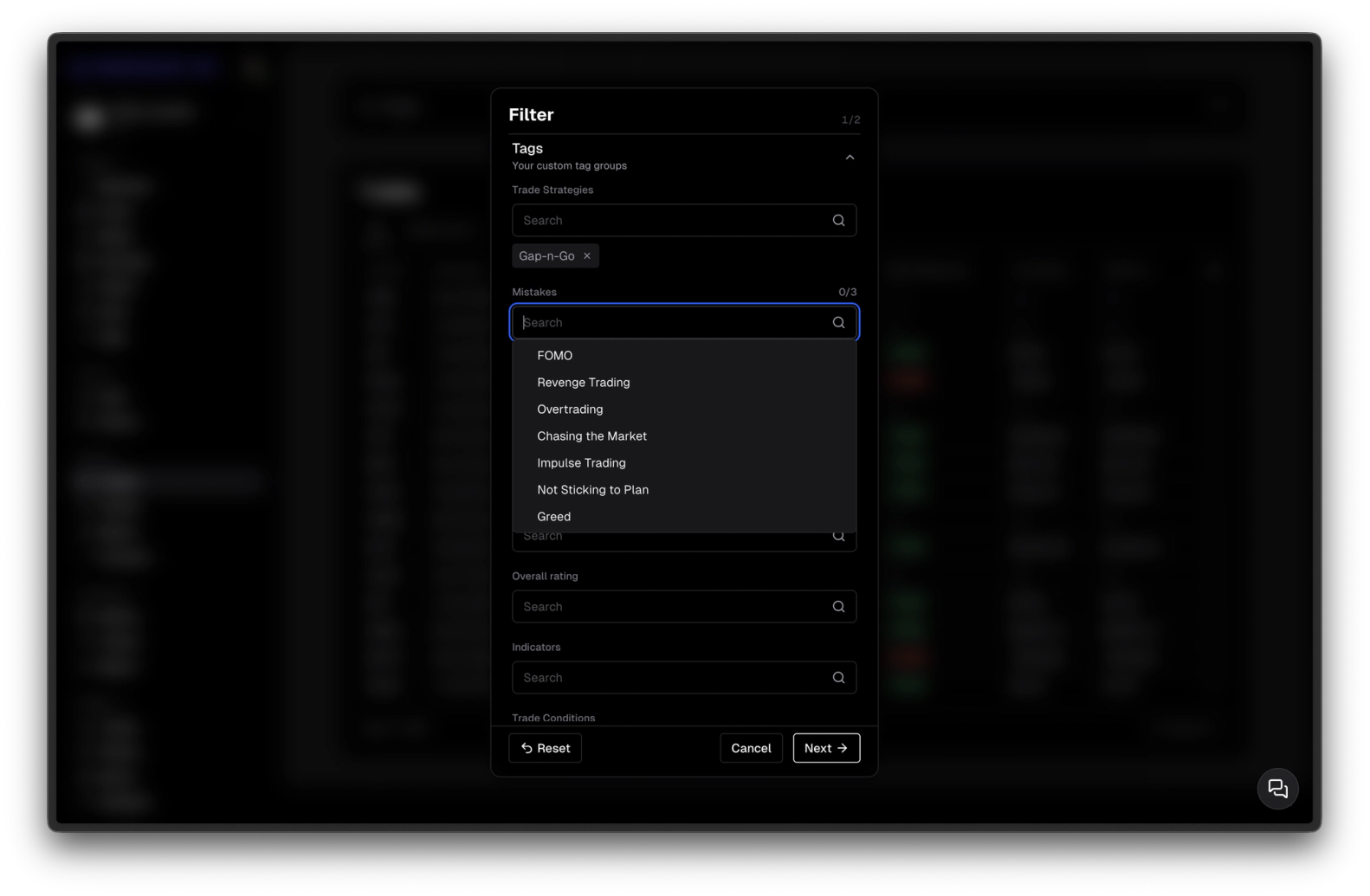Focus the Mistakes search input
The image size is (1370, 896).
click(x=684, y=323)
